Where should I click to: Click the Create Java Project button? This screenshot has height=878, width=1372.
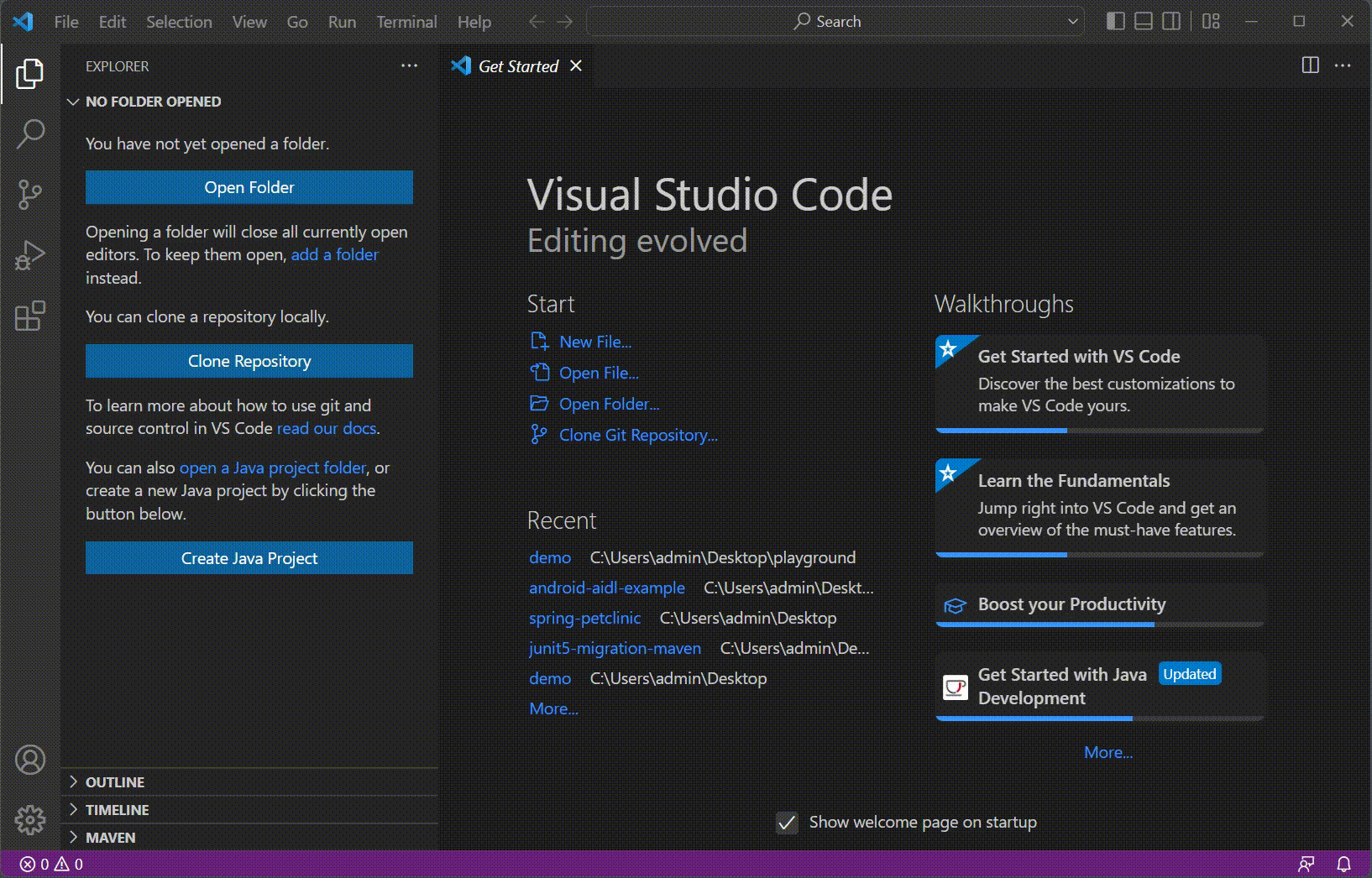click(x=249, y=557)
